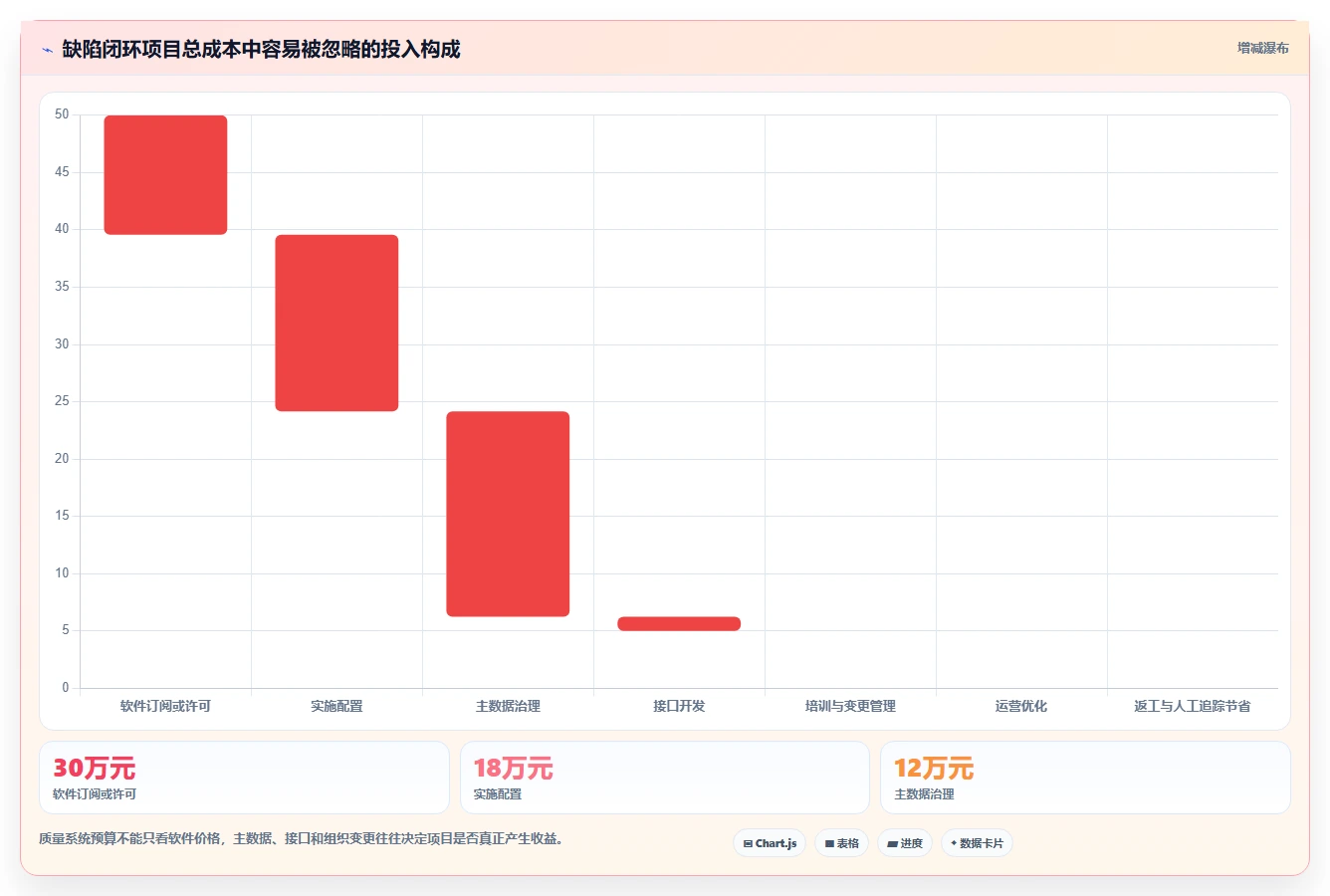Click the 增减瀑布 label in the header
This screenshot has height=896, width=1330.
(x=1262, y=48)
